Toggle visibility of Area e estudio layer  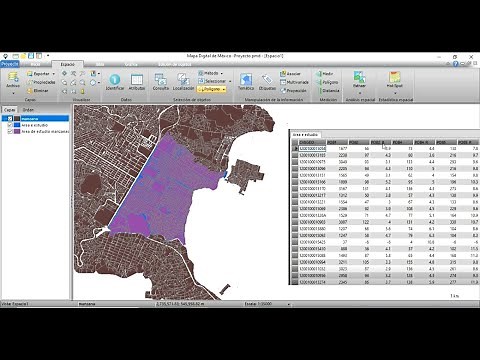tap(10, 125)
